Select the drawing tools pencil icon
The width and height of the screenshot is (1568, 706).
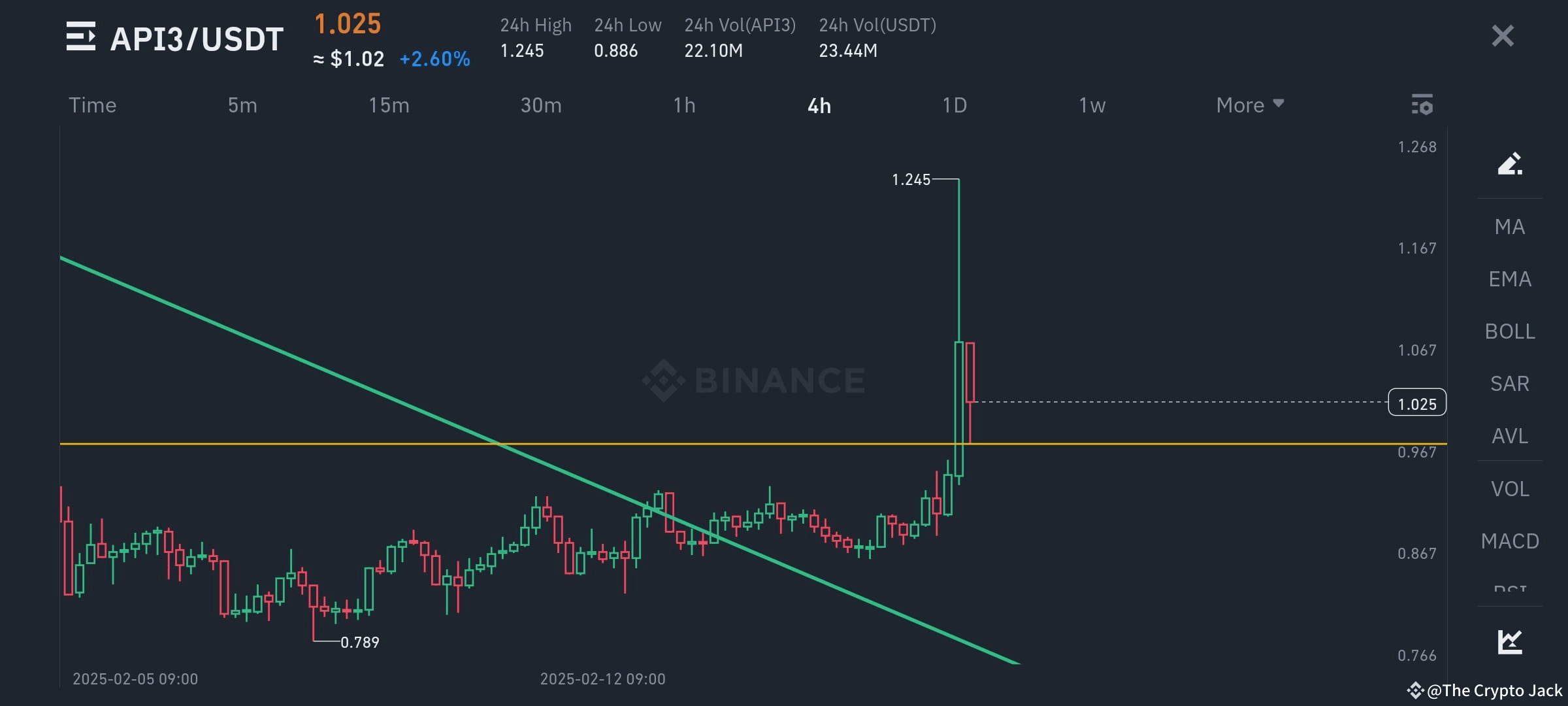[x=1510, y=163]
